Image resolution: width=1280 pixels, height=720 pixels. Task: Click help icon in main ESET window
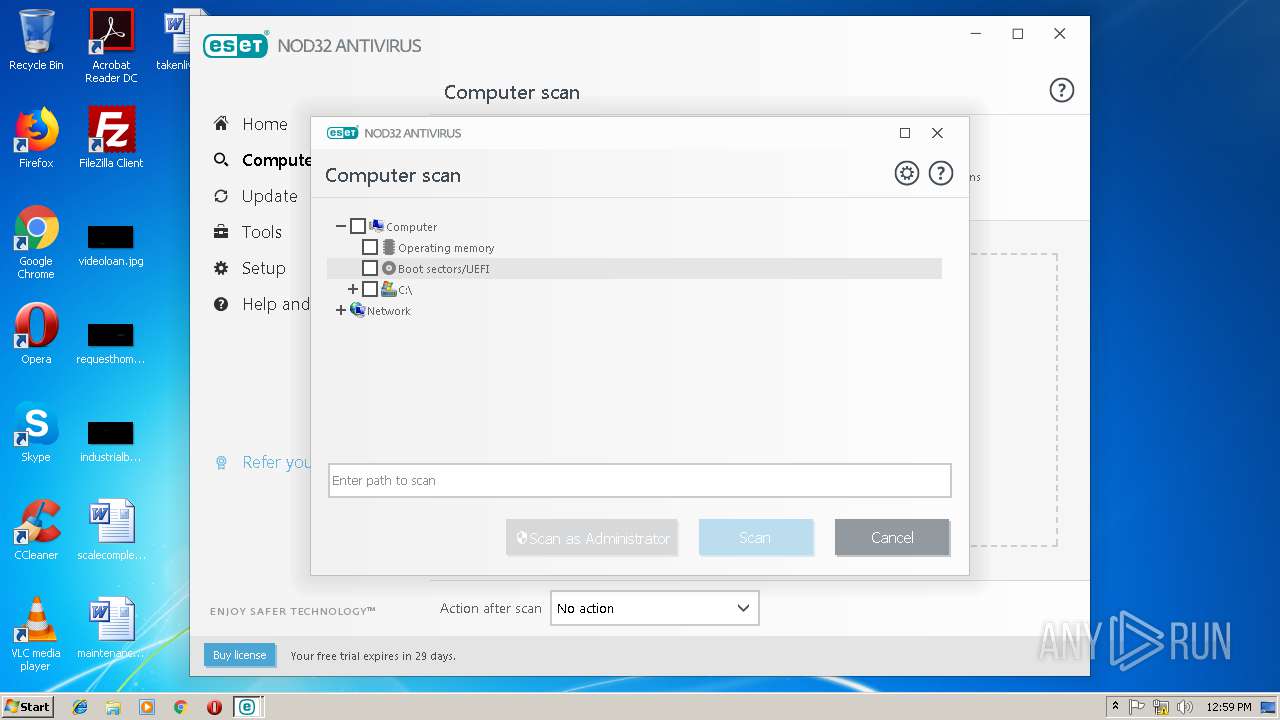click(x=1061, y=90)
